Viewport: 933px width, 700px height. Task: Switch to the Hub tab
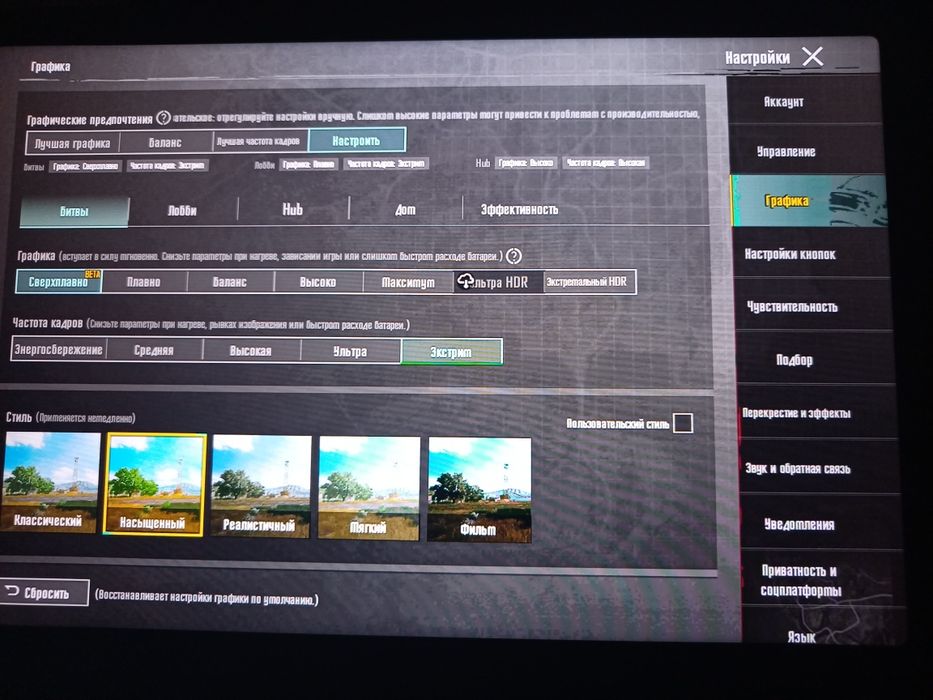point(293,210)
